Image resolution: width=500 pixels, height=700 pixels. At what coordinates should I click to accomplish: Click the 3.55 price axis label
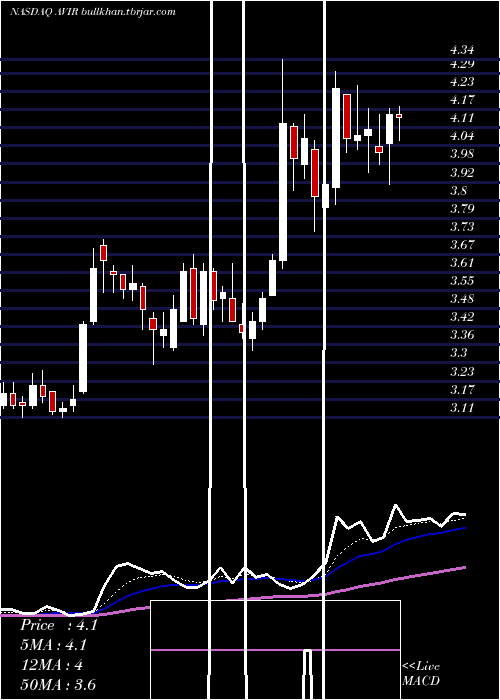coord(462,281)
